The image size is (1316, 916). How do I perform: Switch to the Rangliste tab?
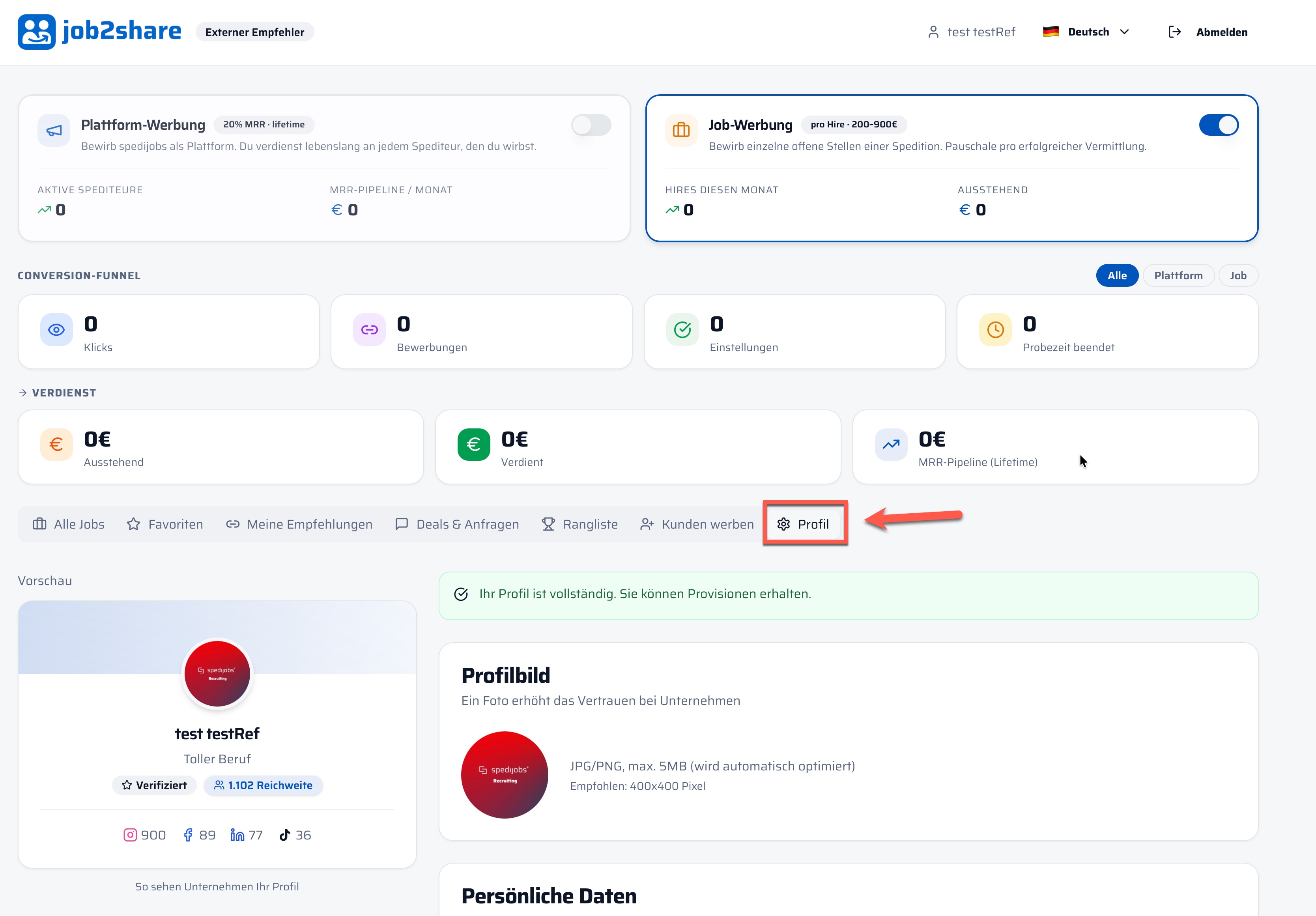click(579, 524)
